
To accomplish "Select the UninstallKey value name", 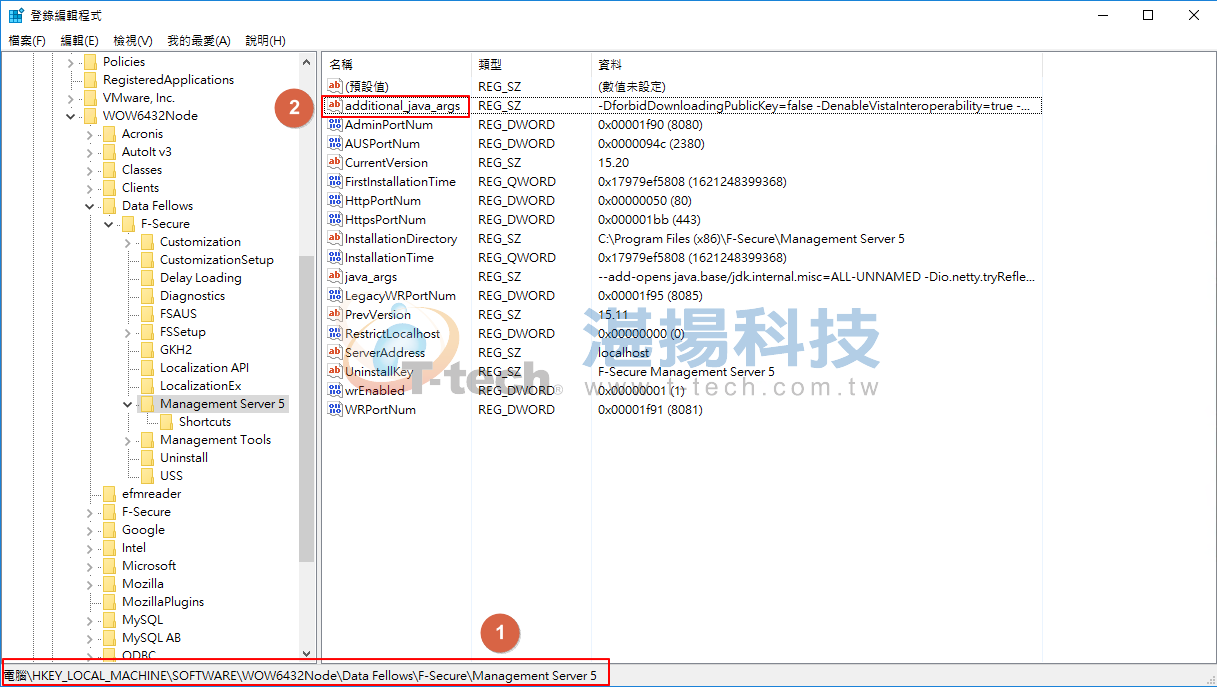I will (x=379, y=372).
